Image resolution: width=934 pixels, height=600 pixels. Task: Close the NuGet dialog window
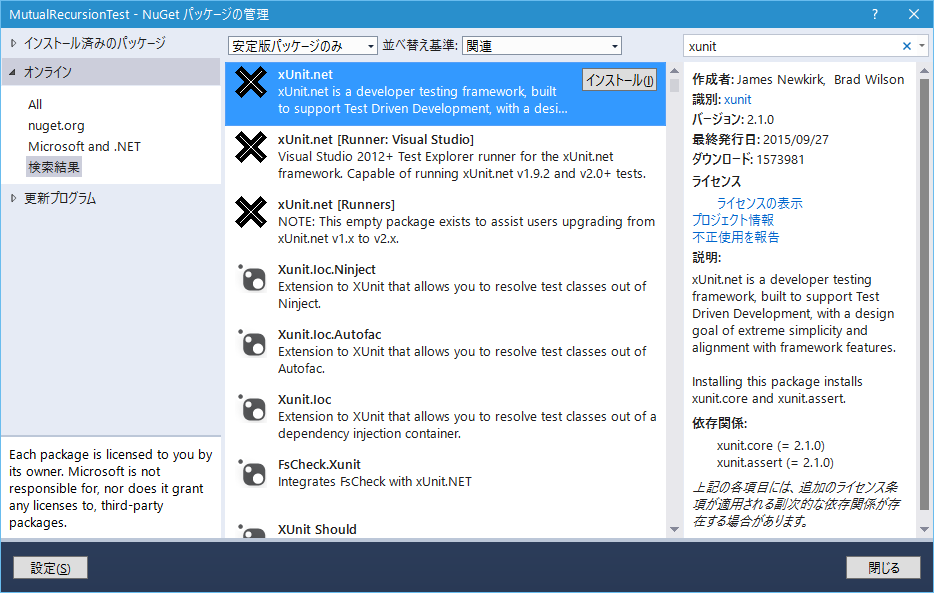[914, 14]
